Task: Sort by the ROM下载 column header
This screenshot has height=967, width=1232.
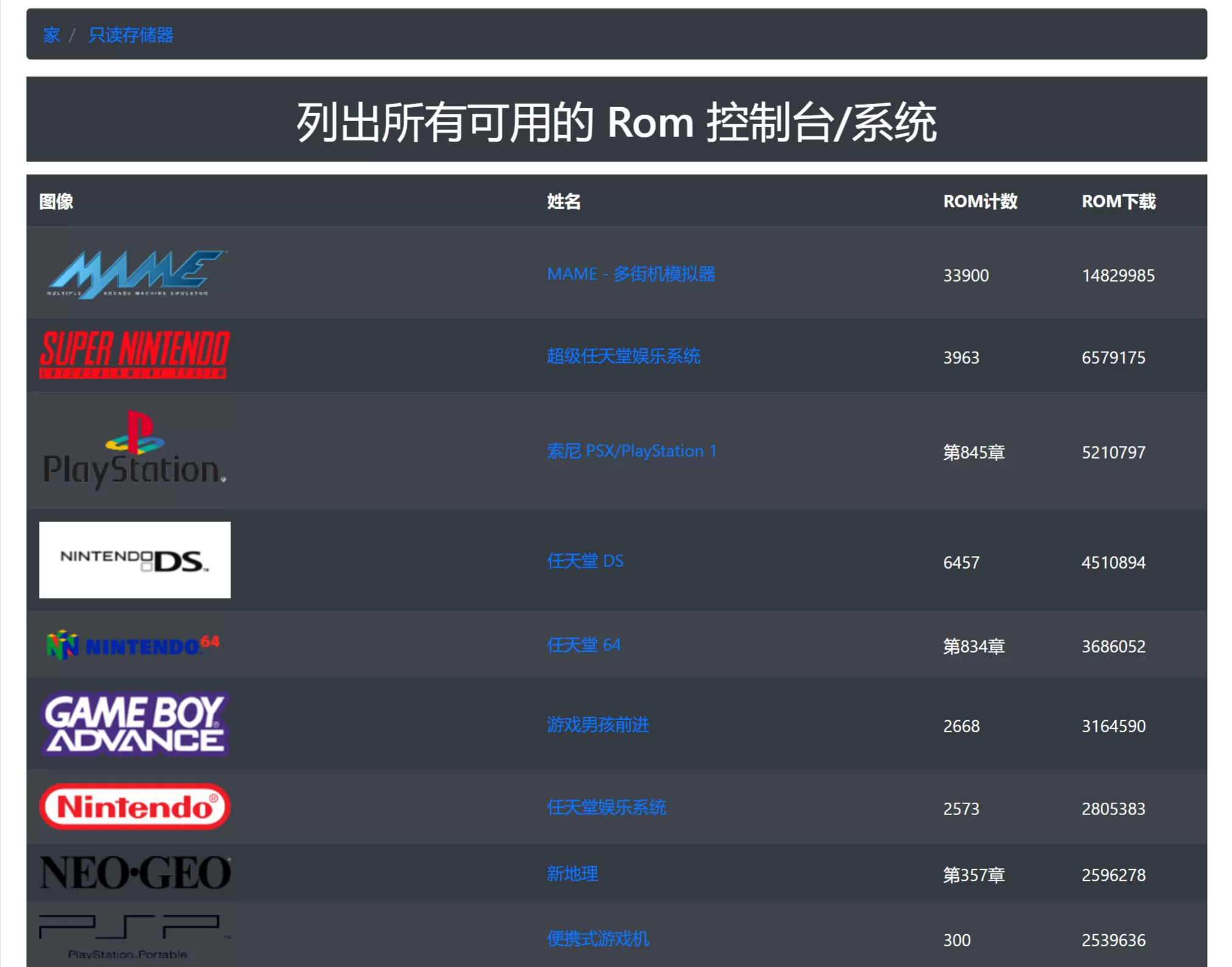Action: [1120, 202]
